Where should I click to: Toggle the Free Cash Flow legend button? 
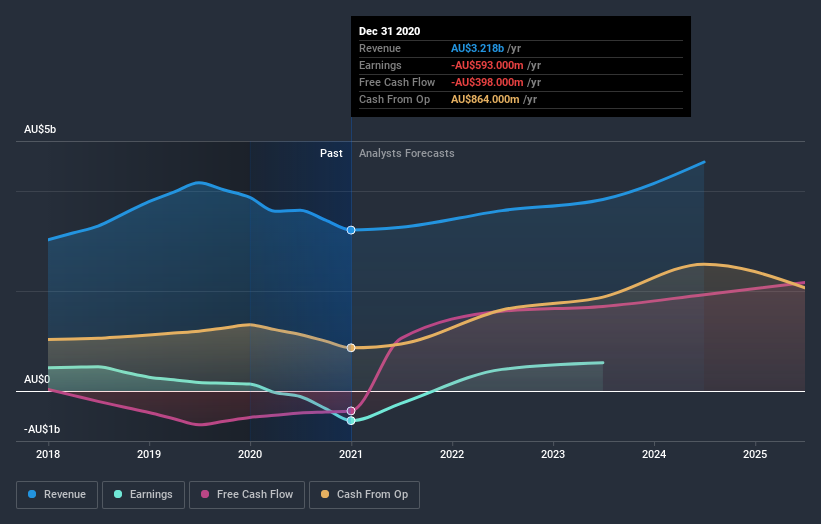coord(247,495)
